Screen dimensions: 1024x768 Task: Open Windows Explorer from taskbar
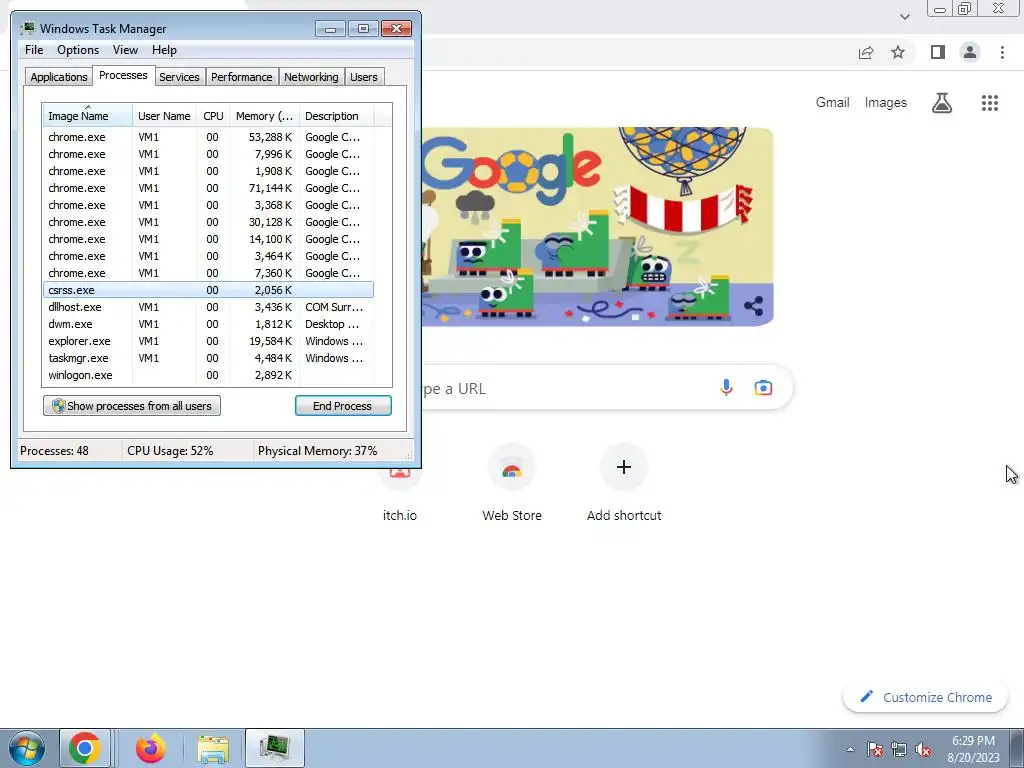(213, 748)
